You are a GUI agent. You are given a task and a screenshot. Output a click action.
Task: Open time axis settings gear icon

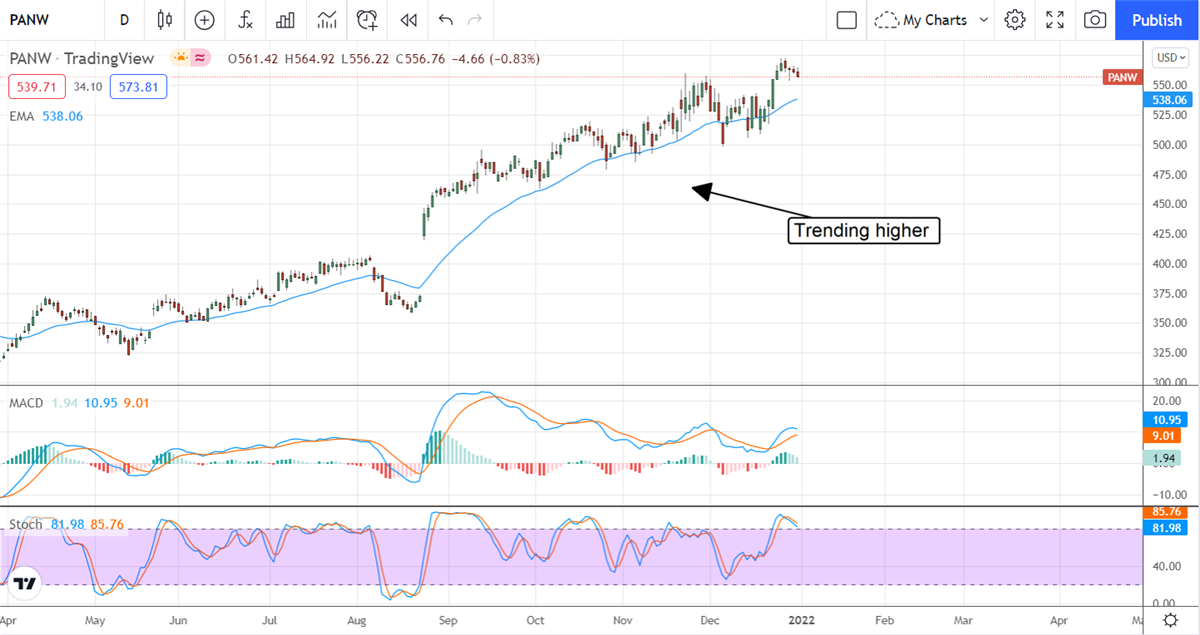click(1169, 620)
